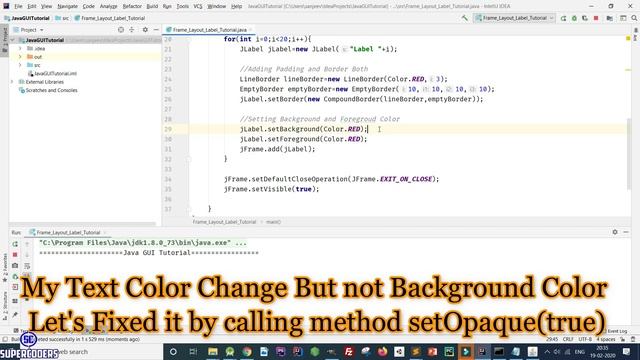
Task: Collapse the JavaGUITutorial root node
Action: pyautogui.click(x=13, y=40)
